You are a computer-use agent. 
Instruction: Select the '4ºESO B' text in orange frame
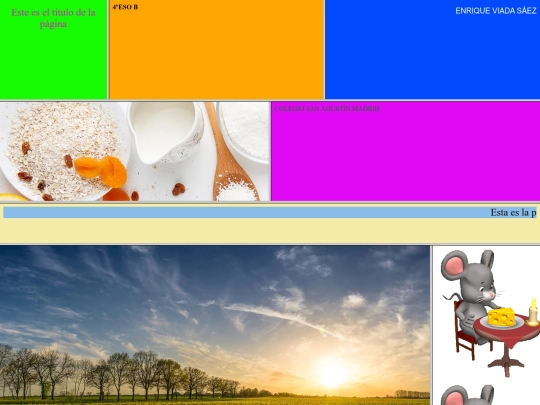coord(125,7)
